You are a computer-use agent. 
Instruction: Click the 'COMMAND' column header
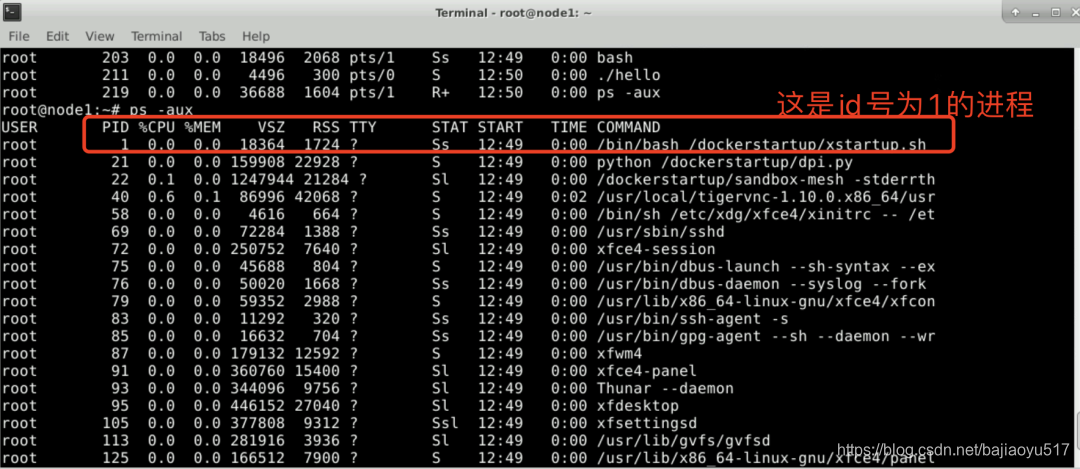628,127
